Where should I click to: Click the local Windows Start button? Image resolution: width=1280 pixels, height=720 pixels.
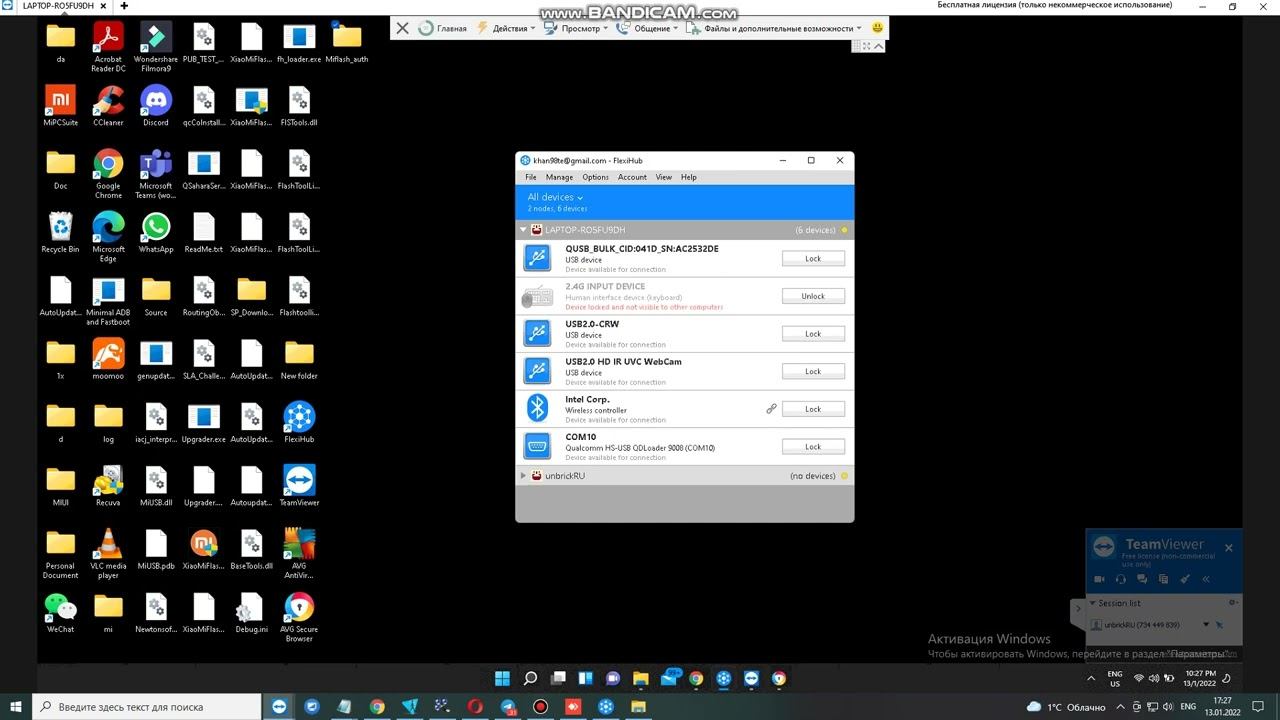pyautogui.click(x=16, y=707)
